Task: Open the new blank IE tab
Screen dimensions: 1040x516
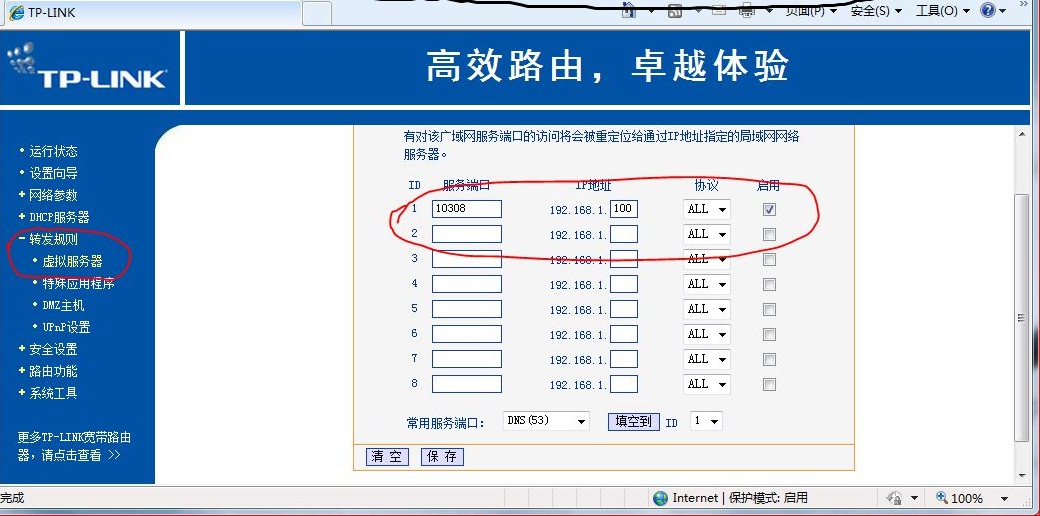Action: click(317, 13)
